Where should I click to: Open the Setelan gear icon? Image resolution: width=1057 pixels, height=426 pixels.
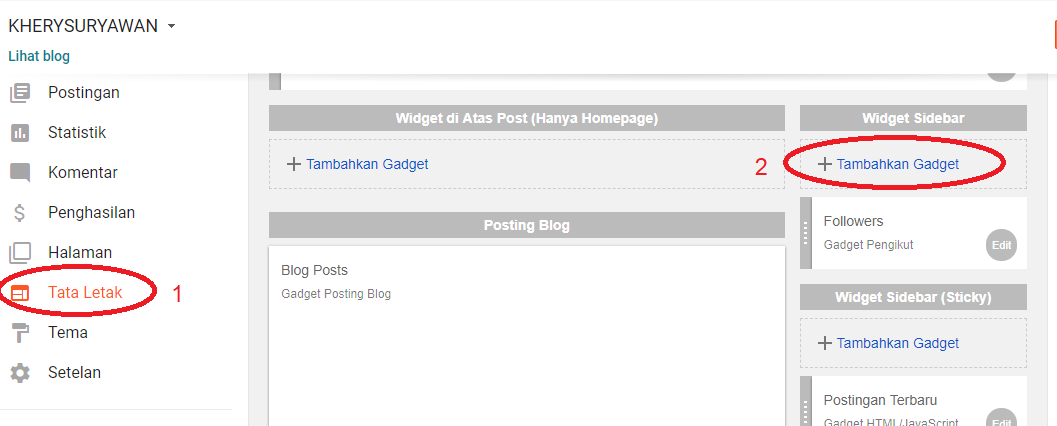(x=20, y=373)
